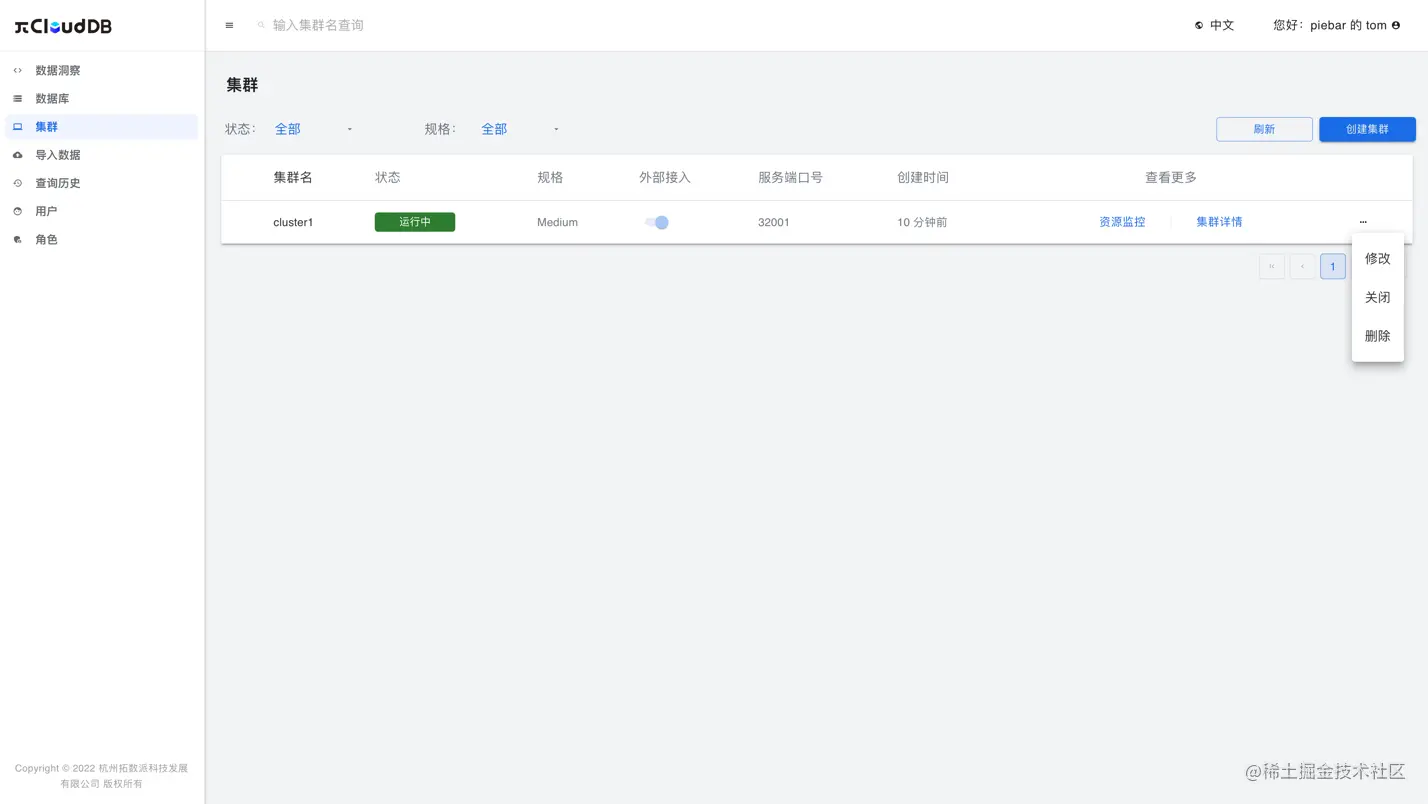Open 集群详情 link for cluster1
Screen dimensions: 1428x804
pyautogui.click(x=1219, y=222)
